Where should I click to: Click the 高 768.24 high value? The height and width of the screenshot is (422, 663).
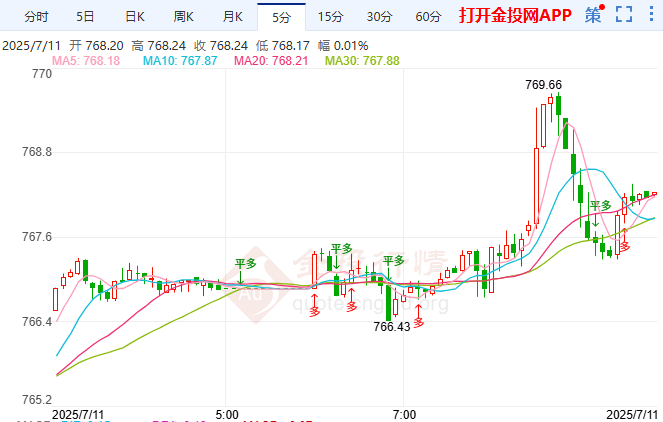[159, 46]
